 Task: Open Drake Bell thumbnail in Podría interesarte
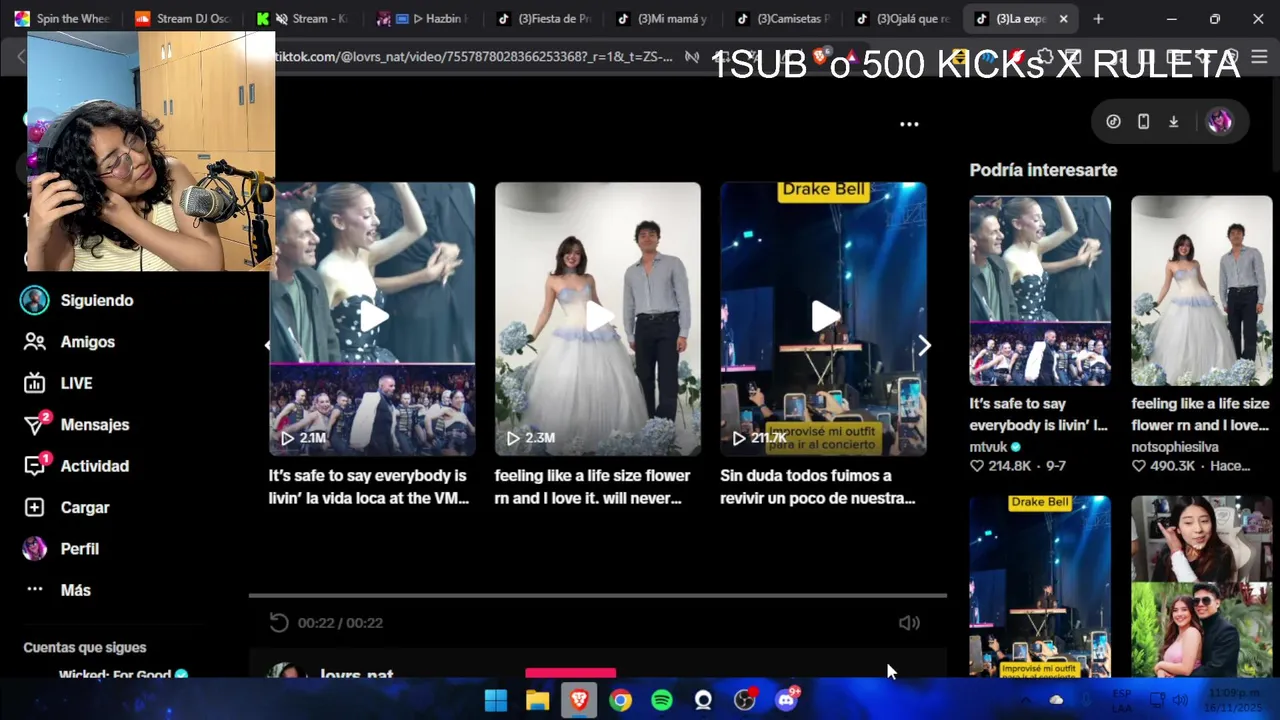[1040, 586]
